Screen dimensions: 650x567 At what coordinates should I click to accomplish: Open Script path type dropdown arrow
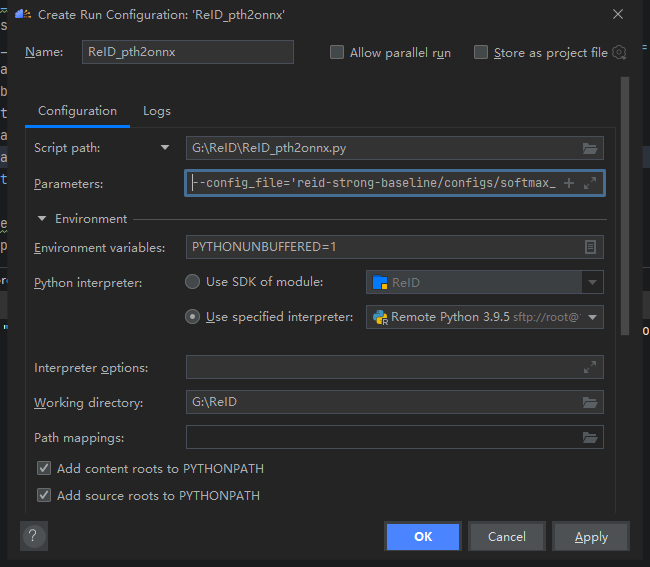point(165,148)
